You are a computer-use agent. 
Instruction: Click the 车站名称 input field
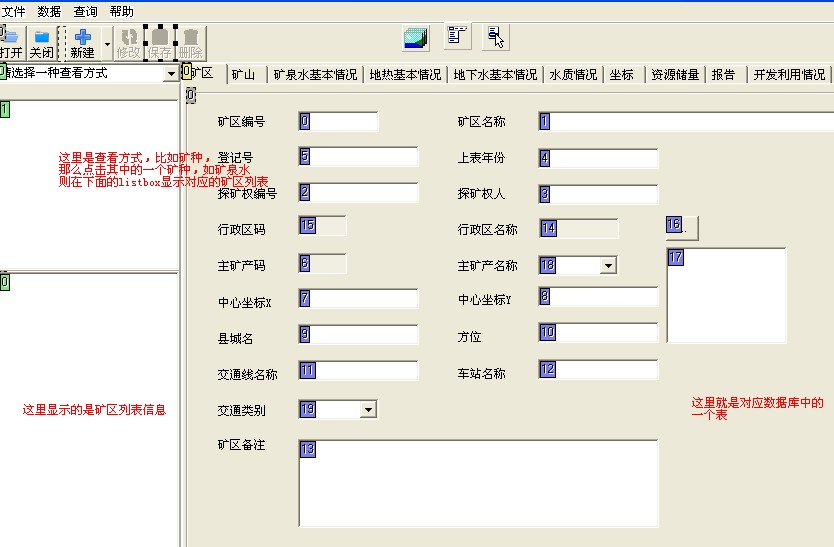598,369
